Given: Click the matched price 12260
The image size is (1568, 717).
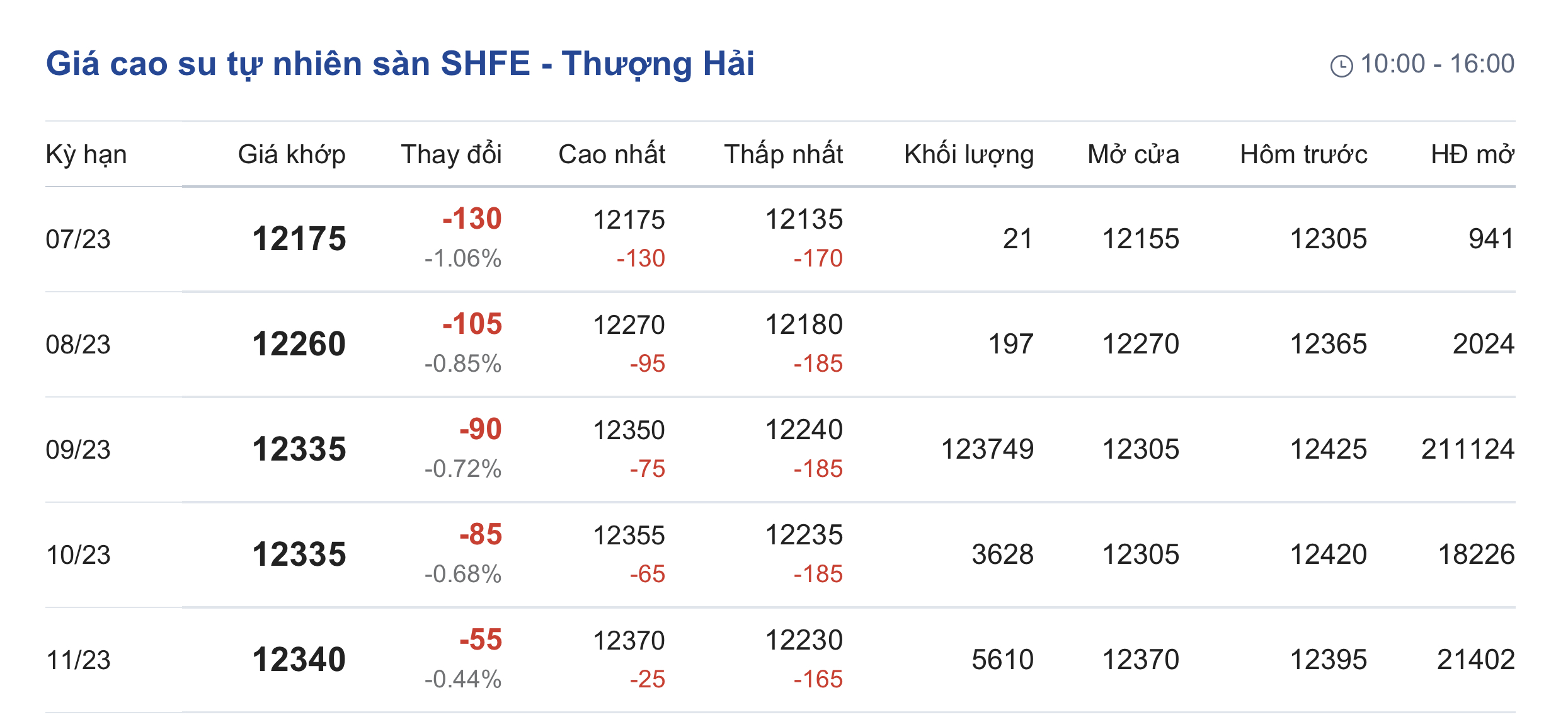Looking at the screenshot, I should [299, 344].
